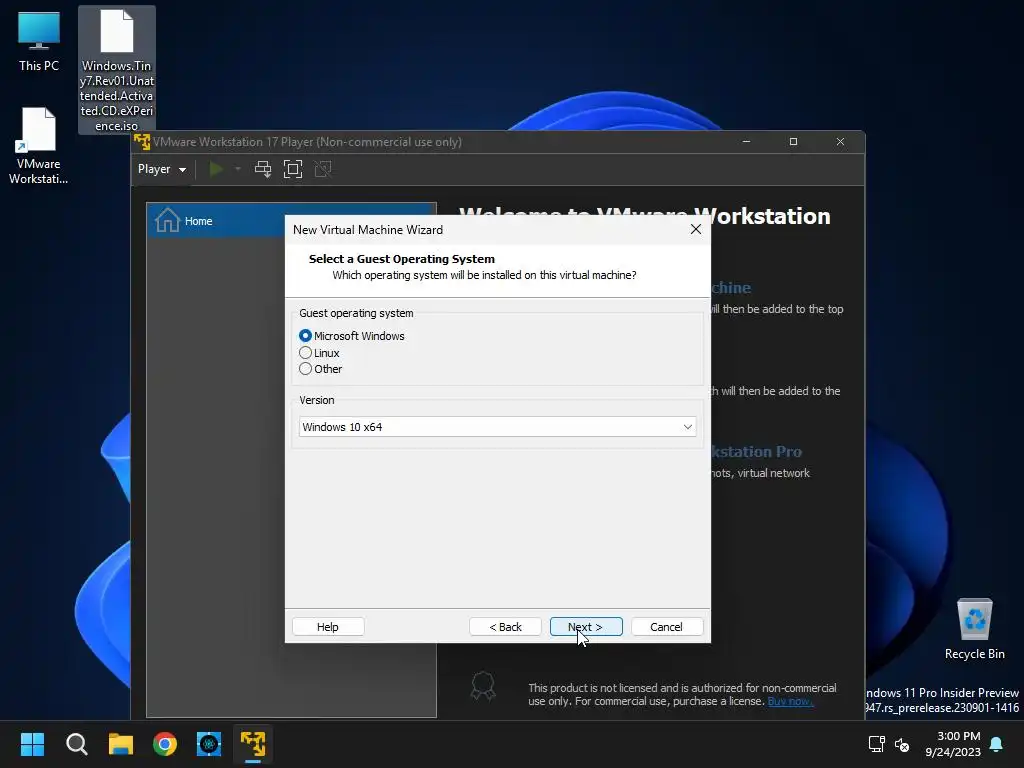
Task: Open the Player menu dropdown
Action: tap(161, 169)
